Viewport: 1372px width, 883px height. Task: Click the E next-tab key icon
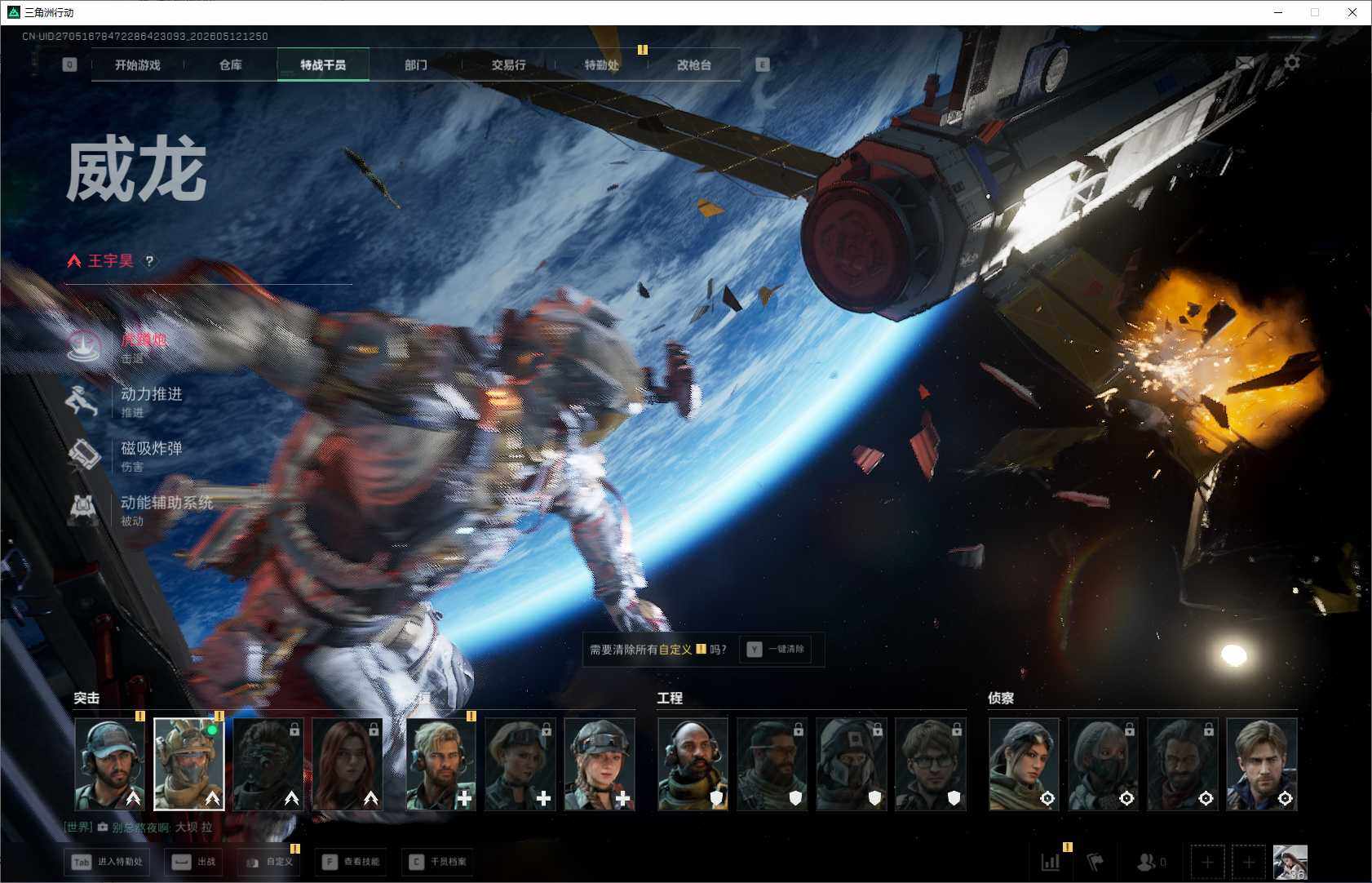click(763, 64)
